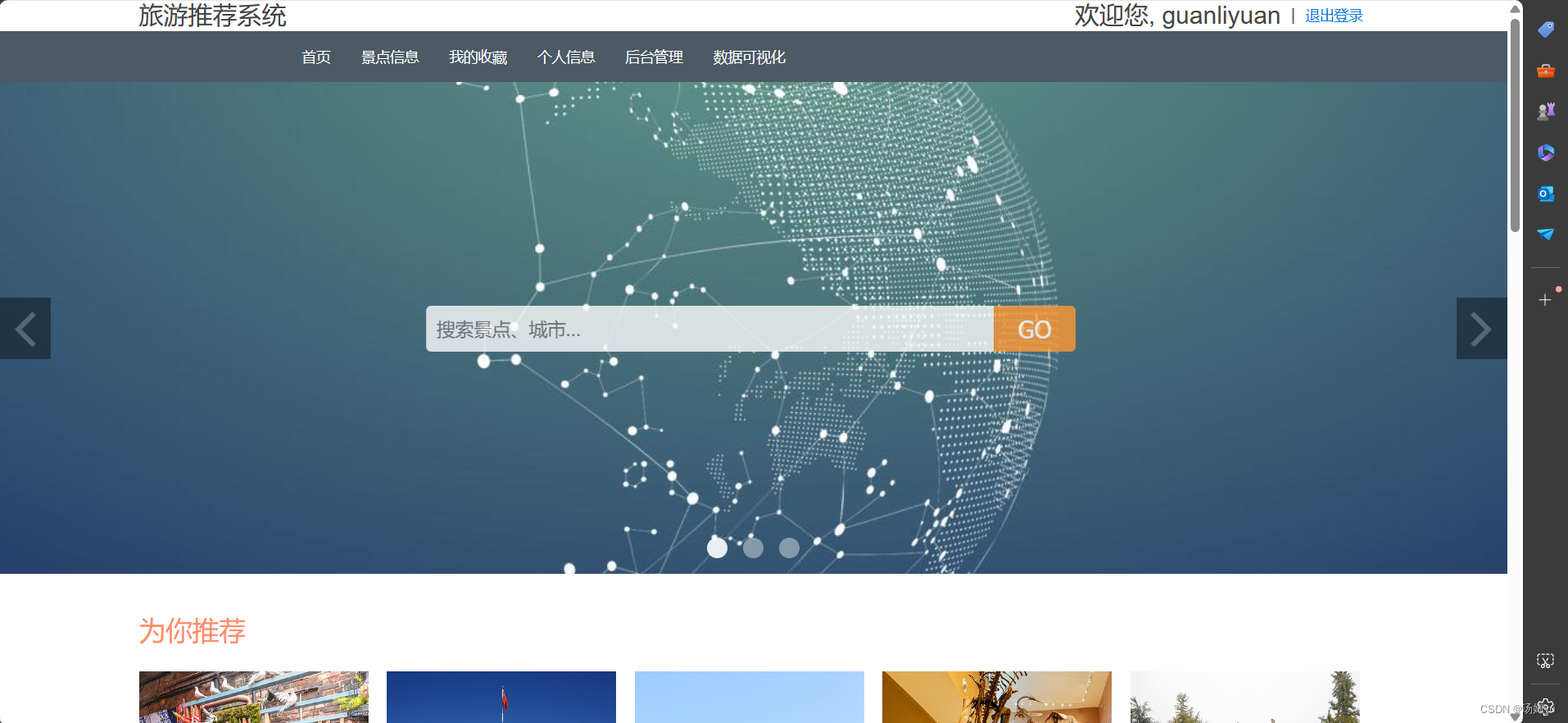Open 个人信息 in the navigation bar
The width and height of the screenshot is (1568, 723).
coord(566,57)
